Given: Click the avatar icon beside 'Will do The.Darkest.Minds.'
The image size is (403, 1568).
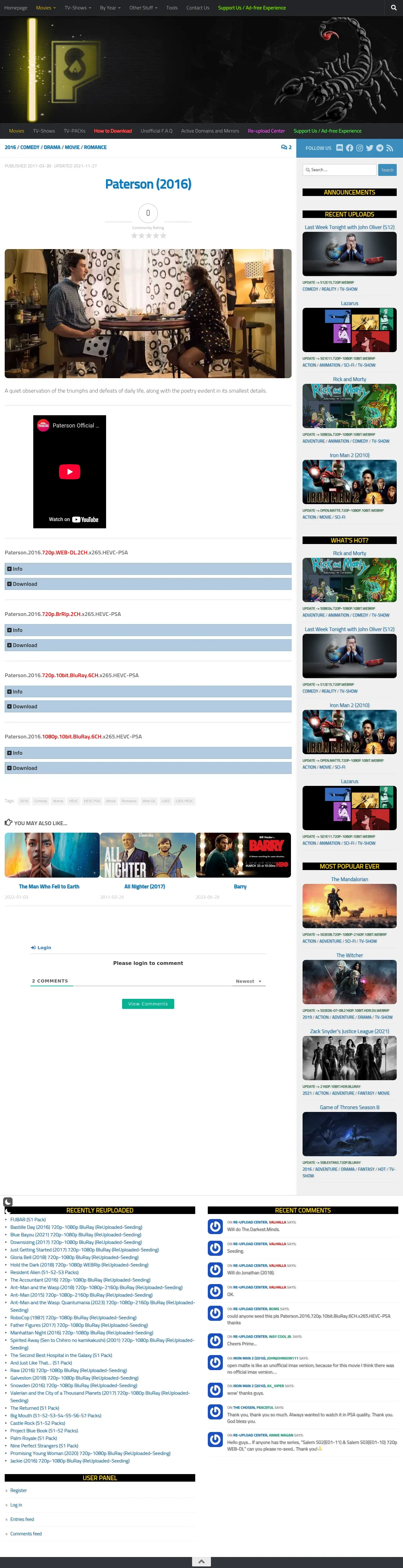Looking at the screenshot, I should (215, 1227).
